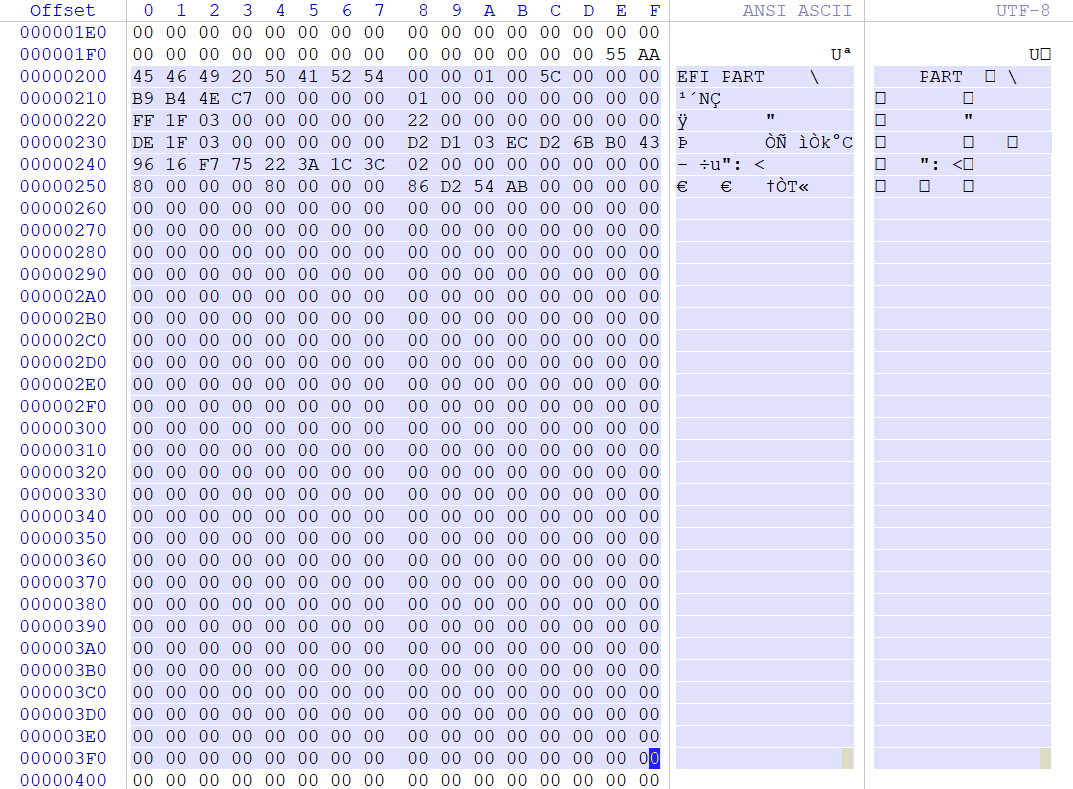This screenshot has height=789, width=1073.
Task: Select byte EC in row 00000230
Action: (517, 142)
